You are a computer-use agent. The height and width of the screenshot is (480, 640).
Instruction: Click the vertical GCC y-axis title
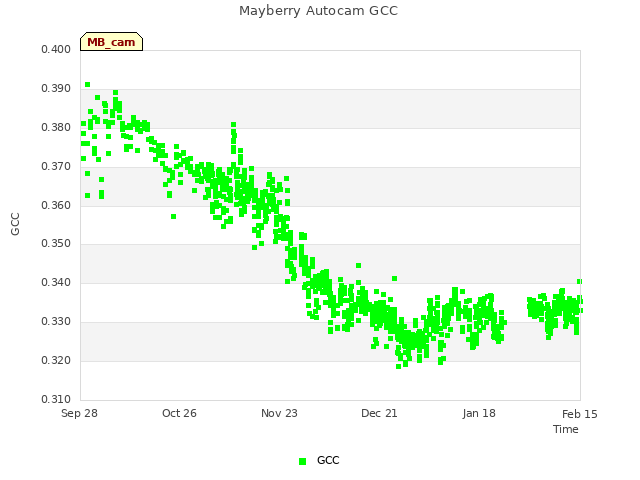(x=15, y=224)
